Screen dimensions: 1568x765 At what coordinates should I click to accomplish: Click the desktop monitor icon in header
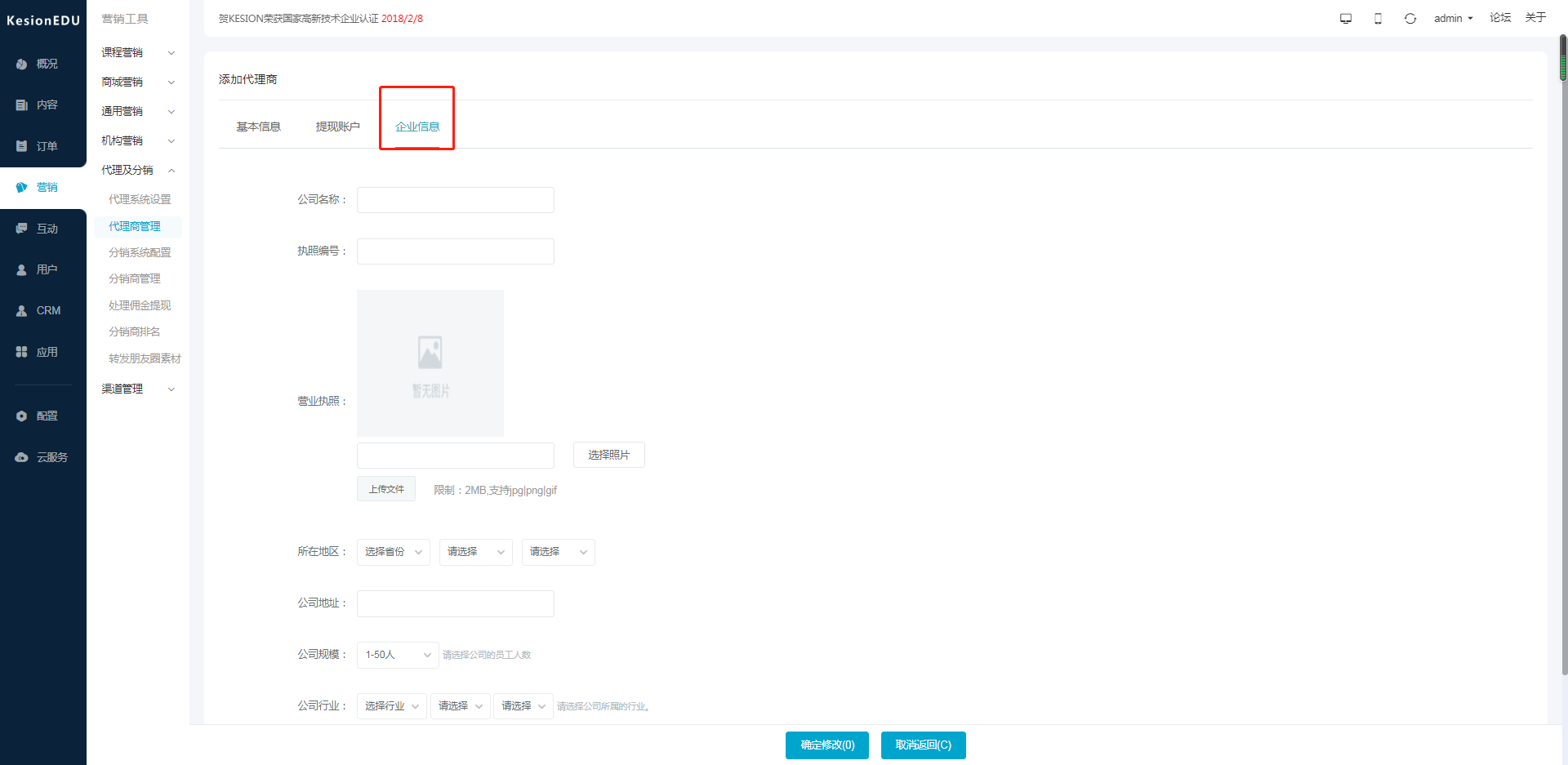click(x=1346, y=18)
